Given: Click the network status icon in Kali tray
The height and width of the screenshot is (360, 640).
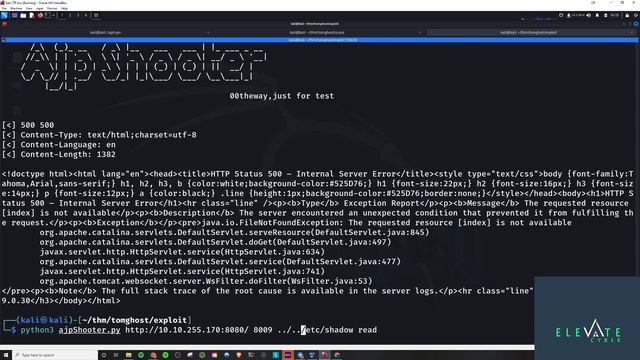Looking at the screenshot, I should tap(569, 15).
